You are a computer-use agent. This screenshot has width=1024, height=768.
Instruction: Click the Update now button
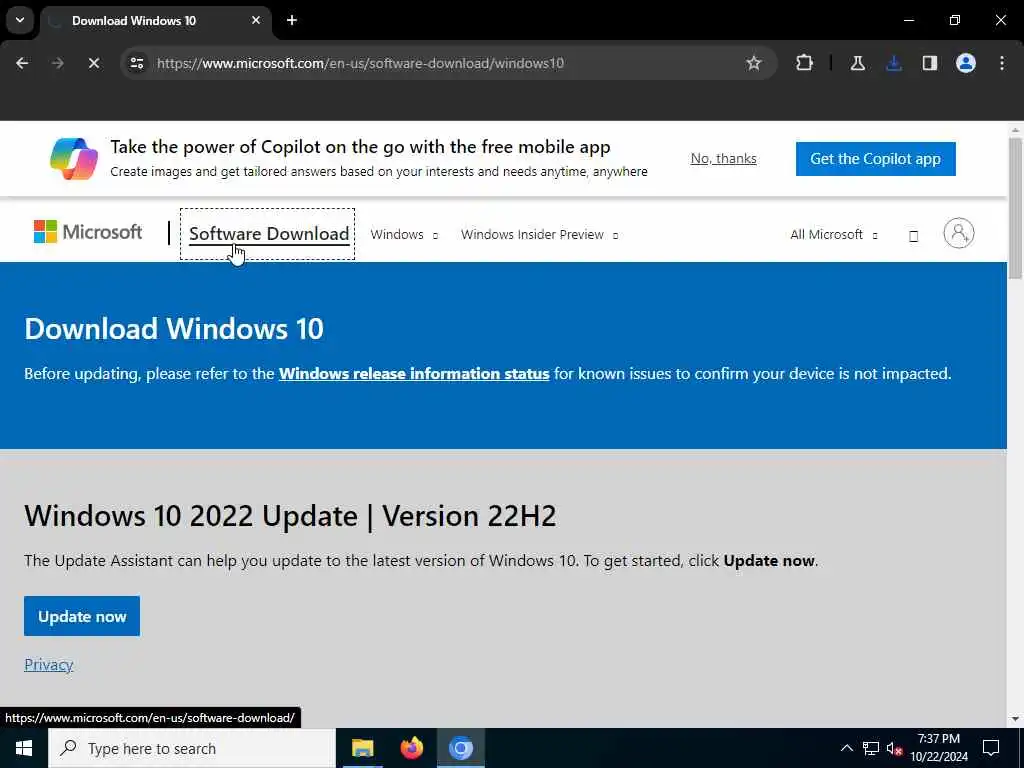(x=82, y=616)
